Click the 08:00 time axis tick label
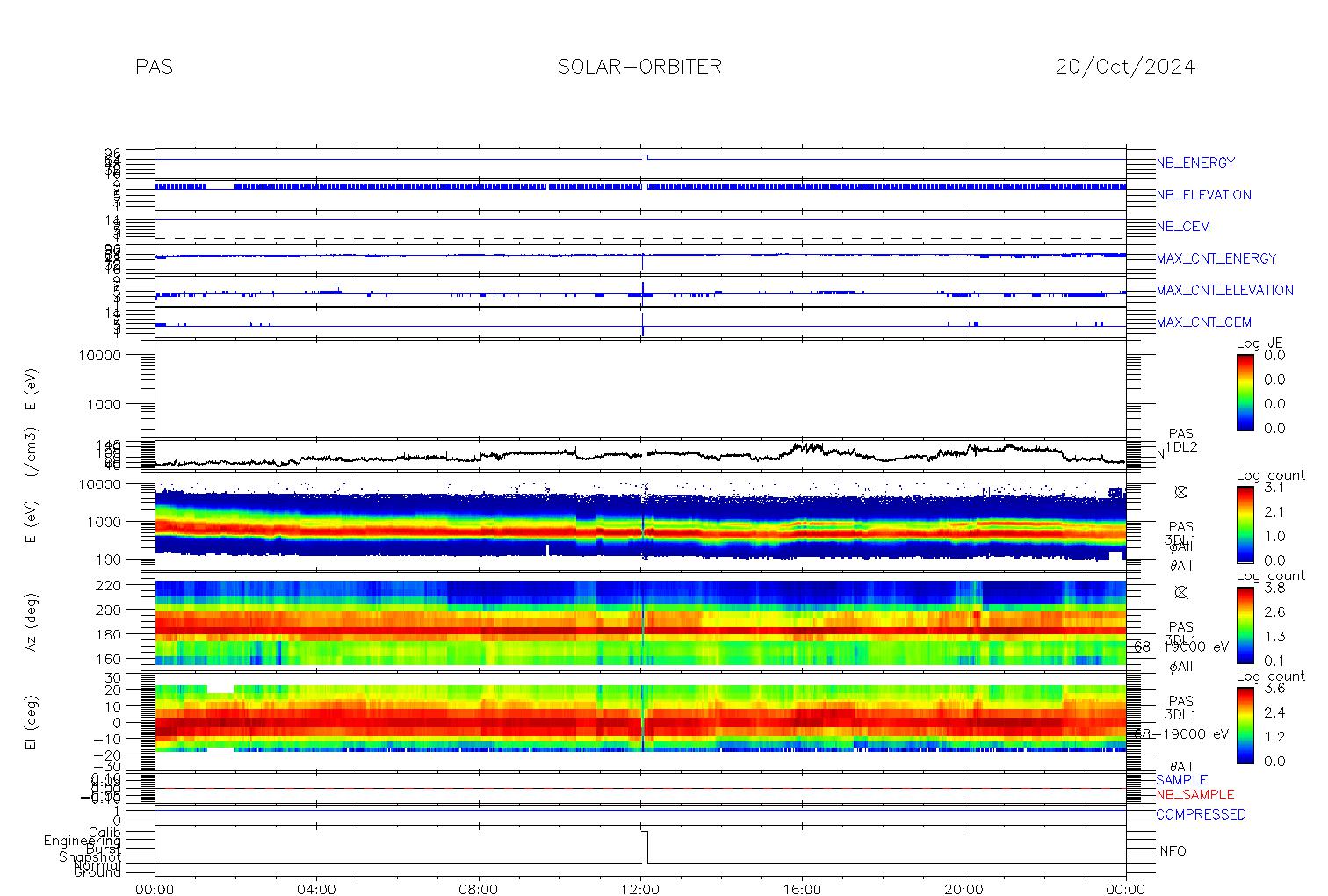Viewport: 1328px width, 896px height. tap(479, 888)
